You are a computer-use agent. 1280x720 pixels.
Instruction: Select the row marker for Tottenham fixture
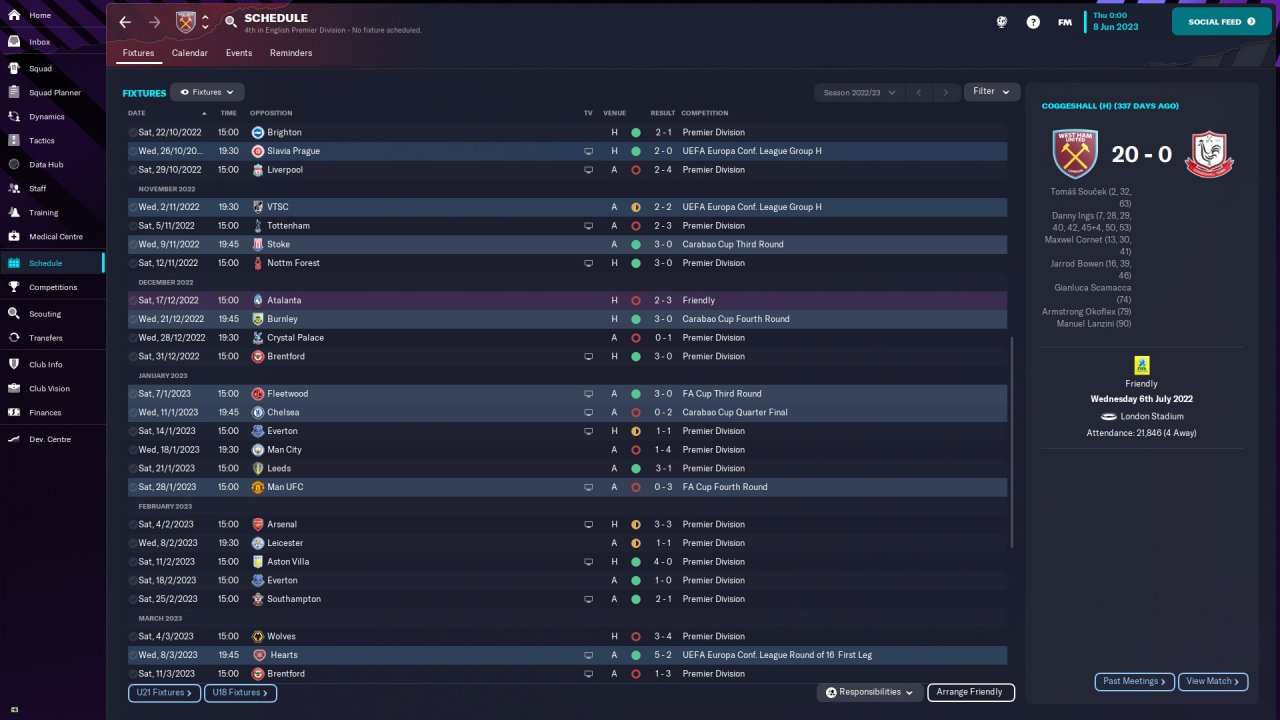click(x=133, y=226)
